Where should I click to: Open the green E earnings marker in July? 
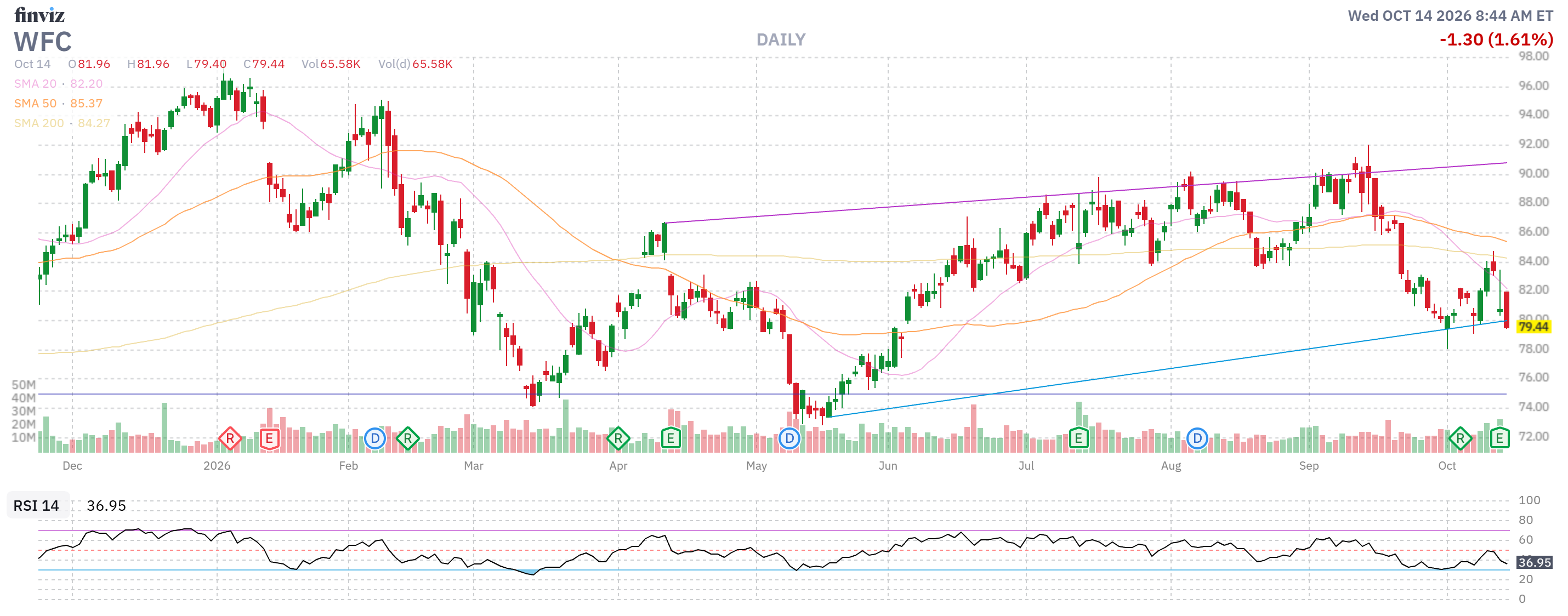1078,438
